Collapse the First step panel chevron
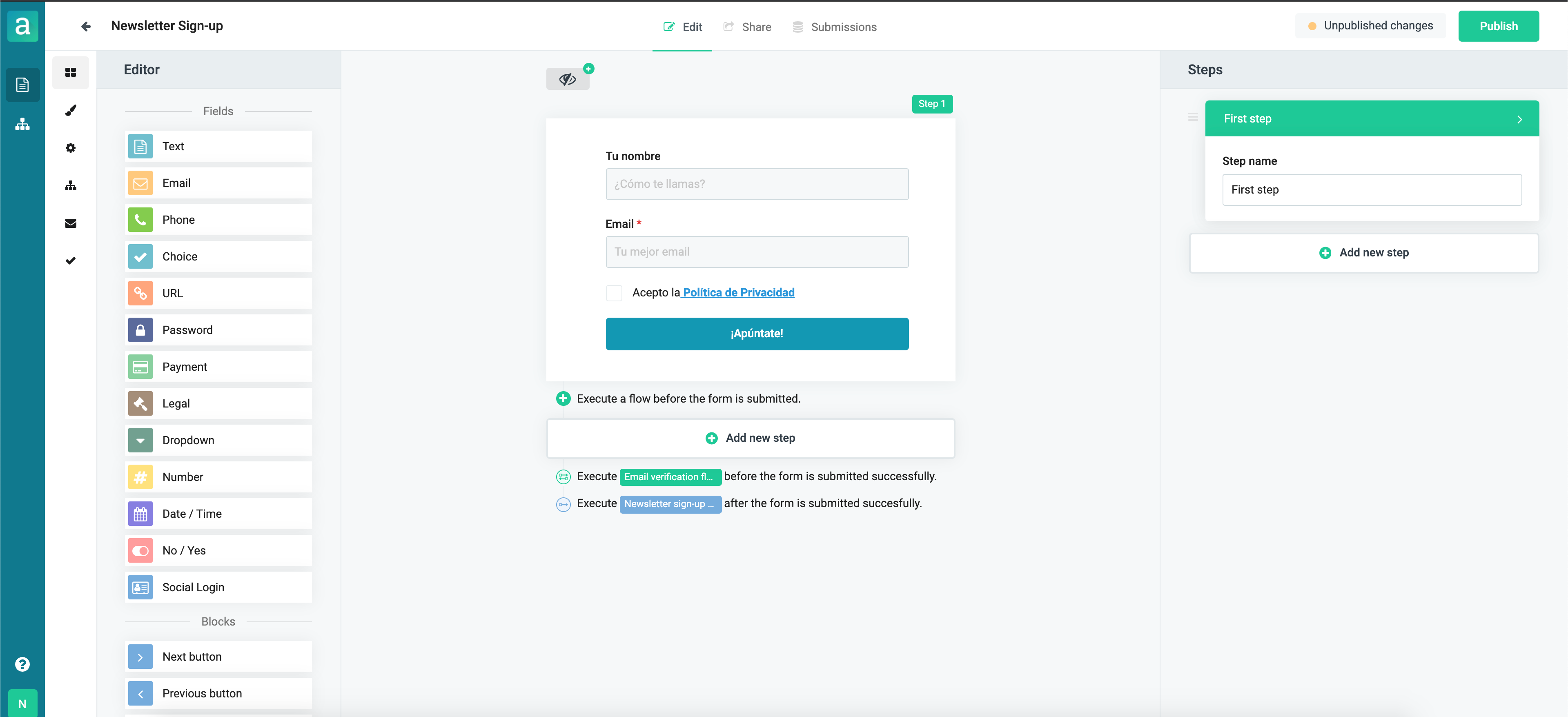Screen dimensions: 1568x717 point(1519,119)
